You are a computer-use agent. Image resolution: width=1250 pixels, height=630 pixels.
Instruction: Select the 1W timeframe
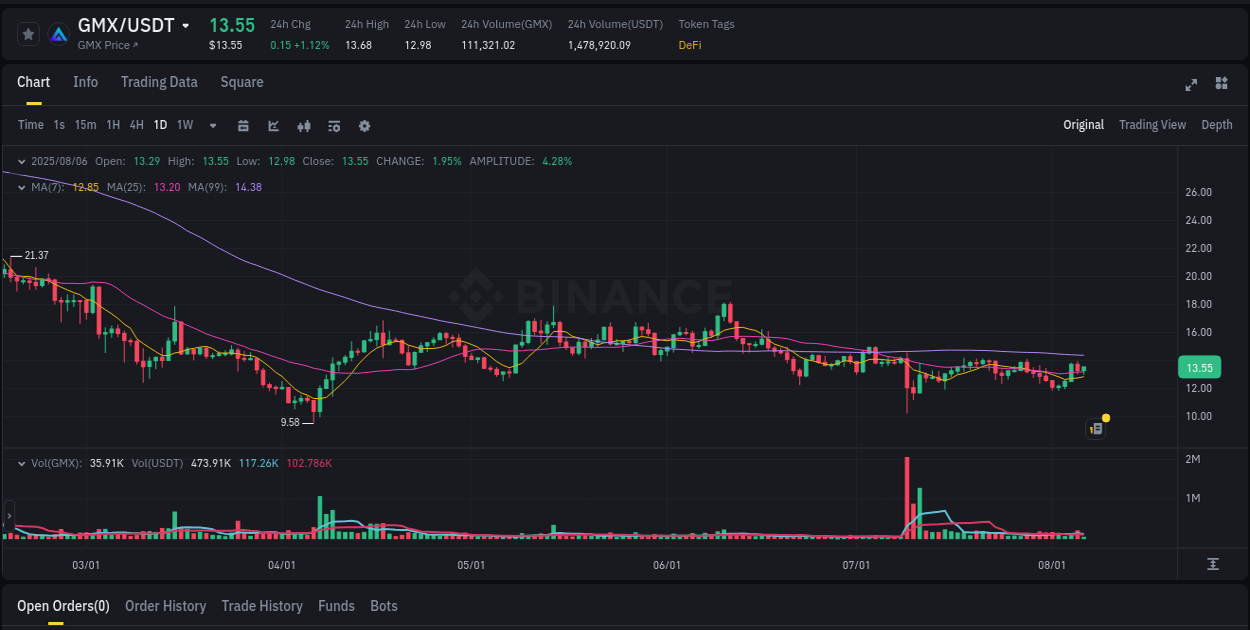(184, 125)
